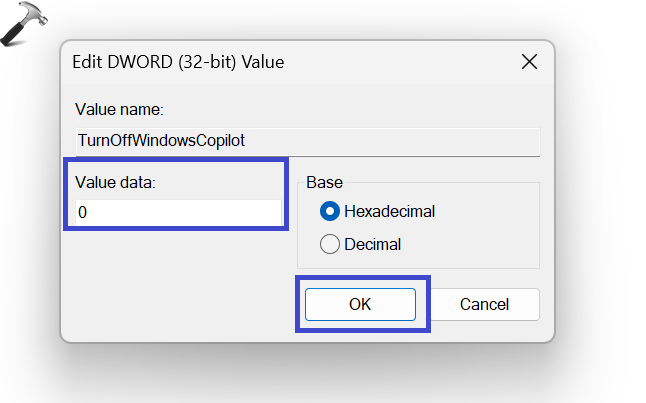Click the filled Hexadecimal radio circle
646x403 pixels.
pos(328,211)
